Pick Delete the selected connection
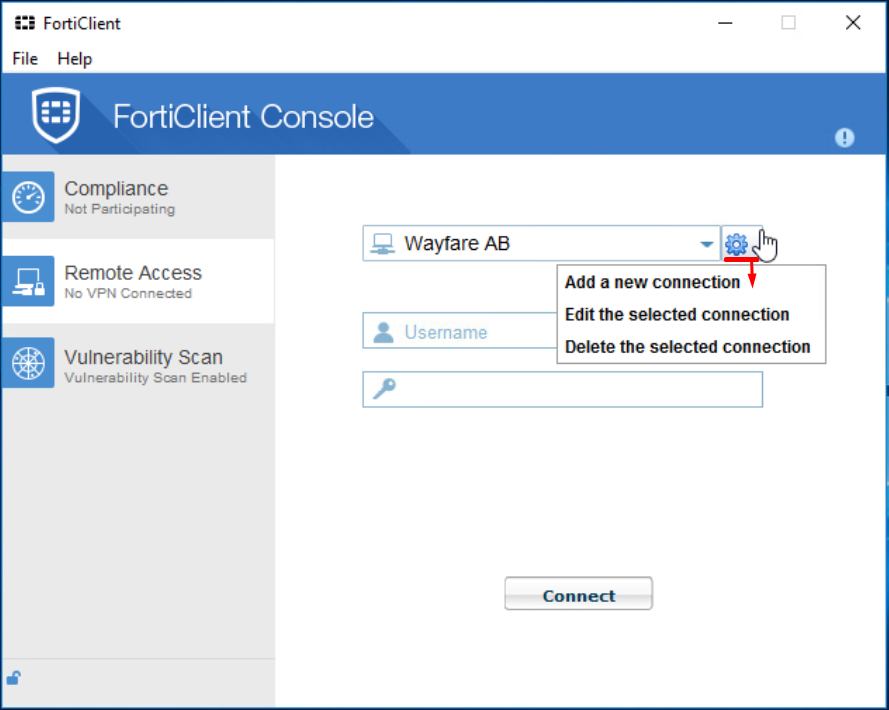 687,347
